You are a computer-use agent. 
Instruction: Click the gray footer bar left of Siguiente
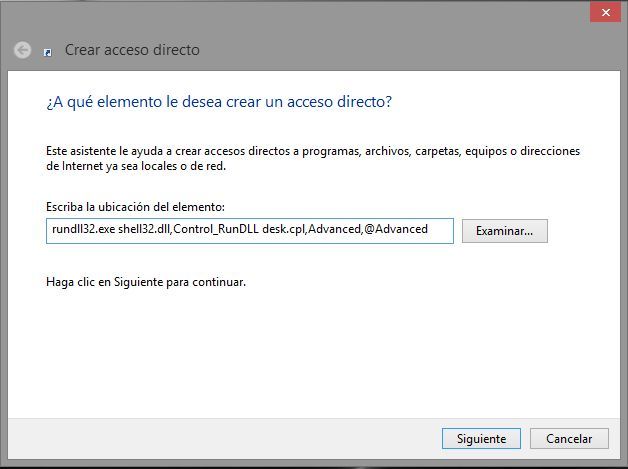[224, 439]
